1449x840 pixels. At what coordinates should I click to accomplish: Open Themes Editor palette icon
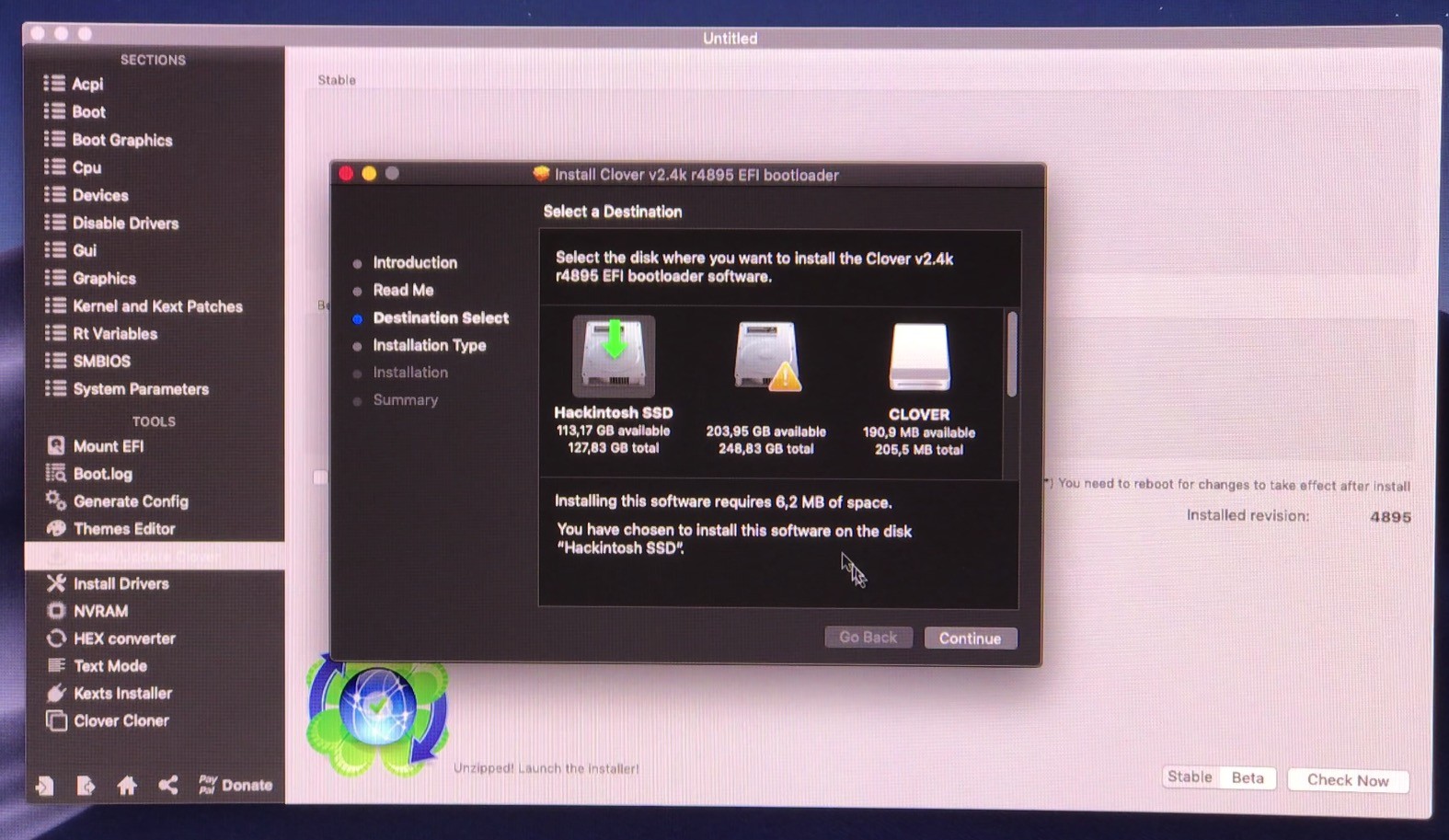pyautogui.click(x=56, y=529)
